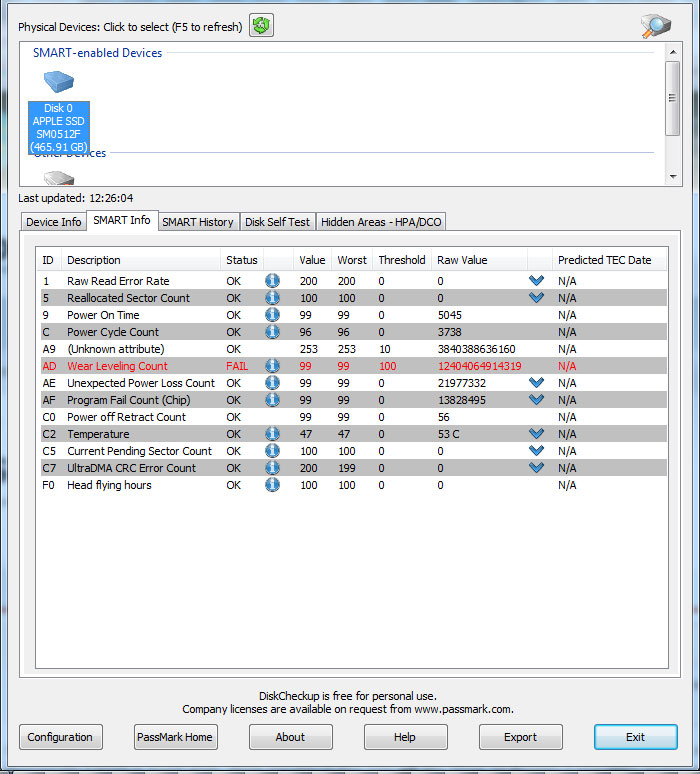Open info icon for Raw Read Error Rate
Image resolution: width=700 pixels, height=774 pixels.
click(272, 281)
